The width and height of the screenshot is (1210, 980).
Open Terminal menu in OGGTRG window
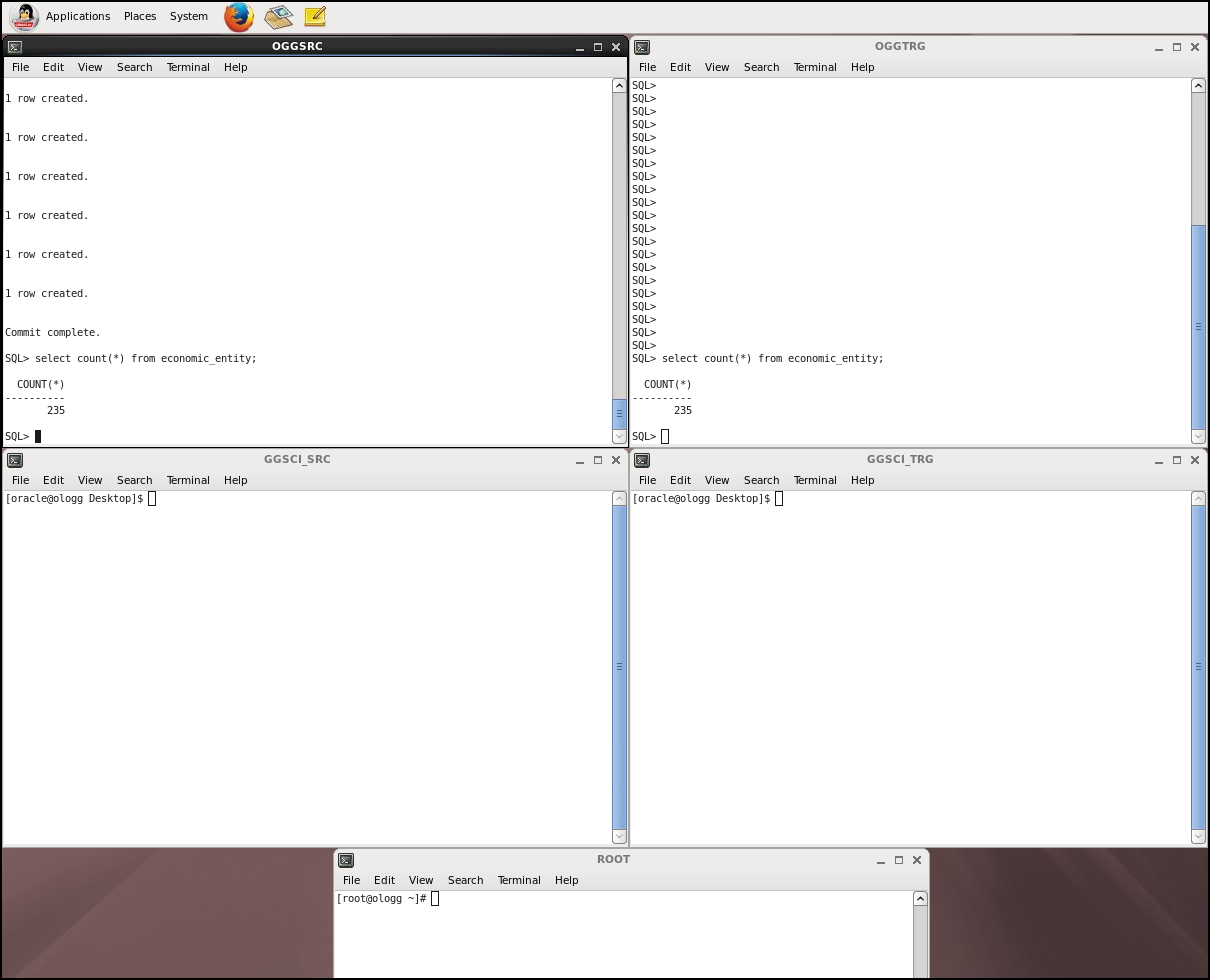pyautogui.click(x=815, y=67)
